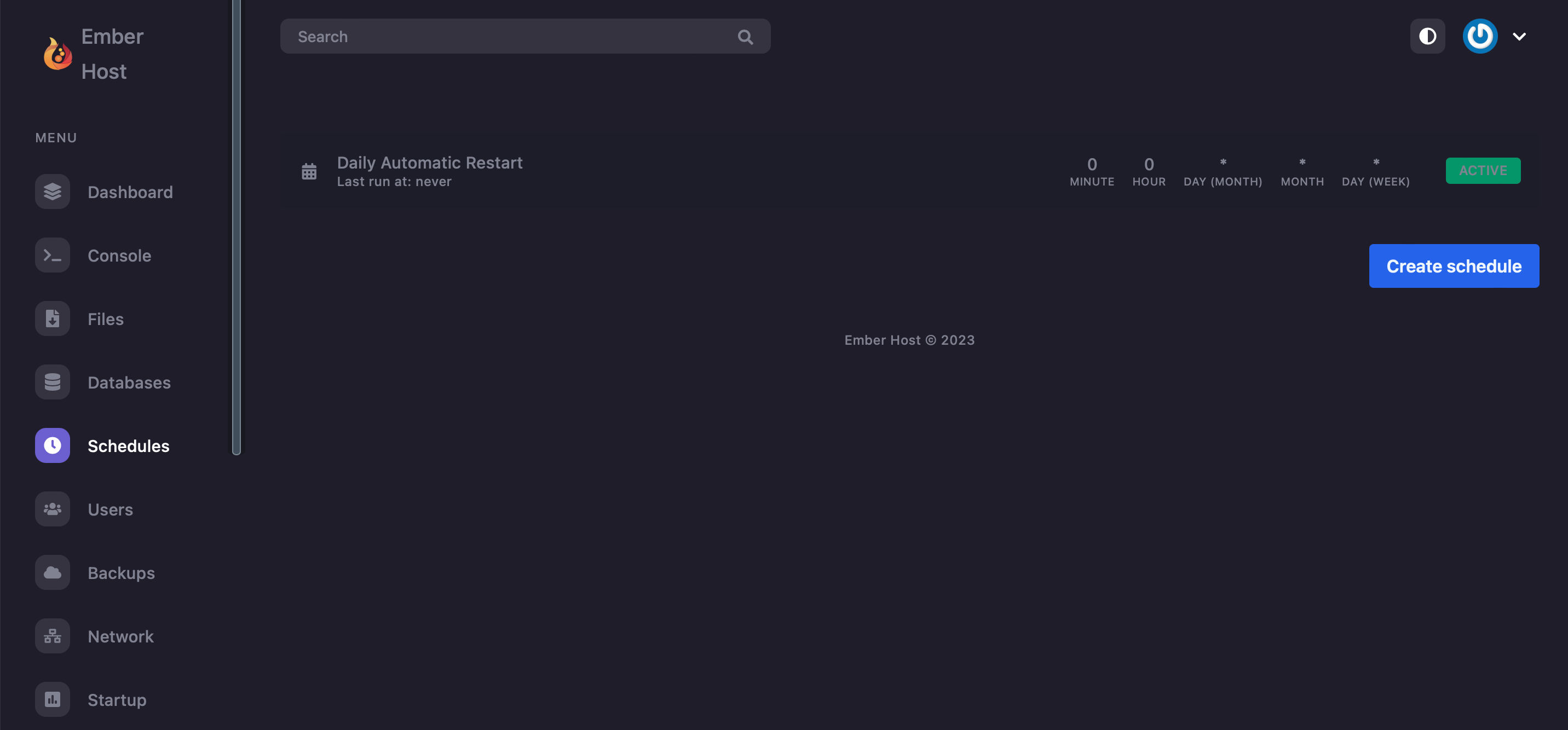Click the Network topology icon
1568x730 pixels.
pos(53,636)
